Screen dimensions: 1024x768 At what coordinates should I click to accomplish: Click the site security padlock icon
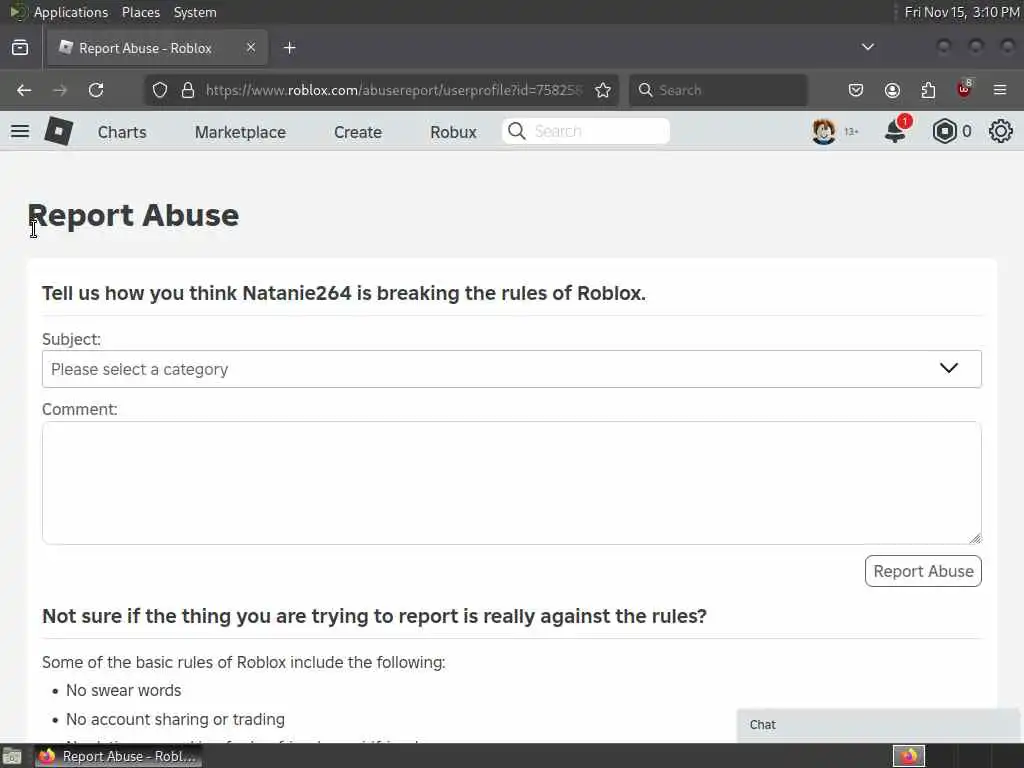[x=188, y=90]
